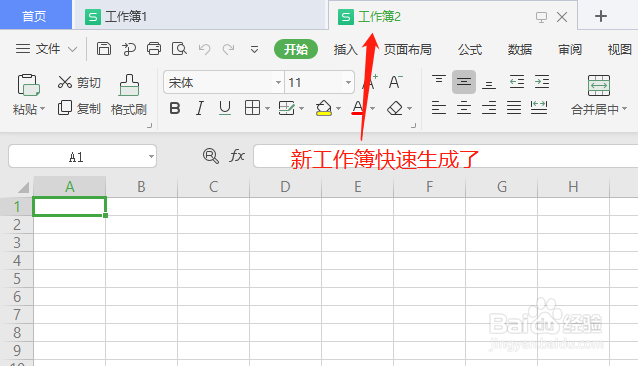This screenshot has height=366, width=638.
Task: Switch to the 数据 ribbon tab
Action: tap(520, 50)
